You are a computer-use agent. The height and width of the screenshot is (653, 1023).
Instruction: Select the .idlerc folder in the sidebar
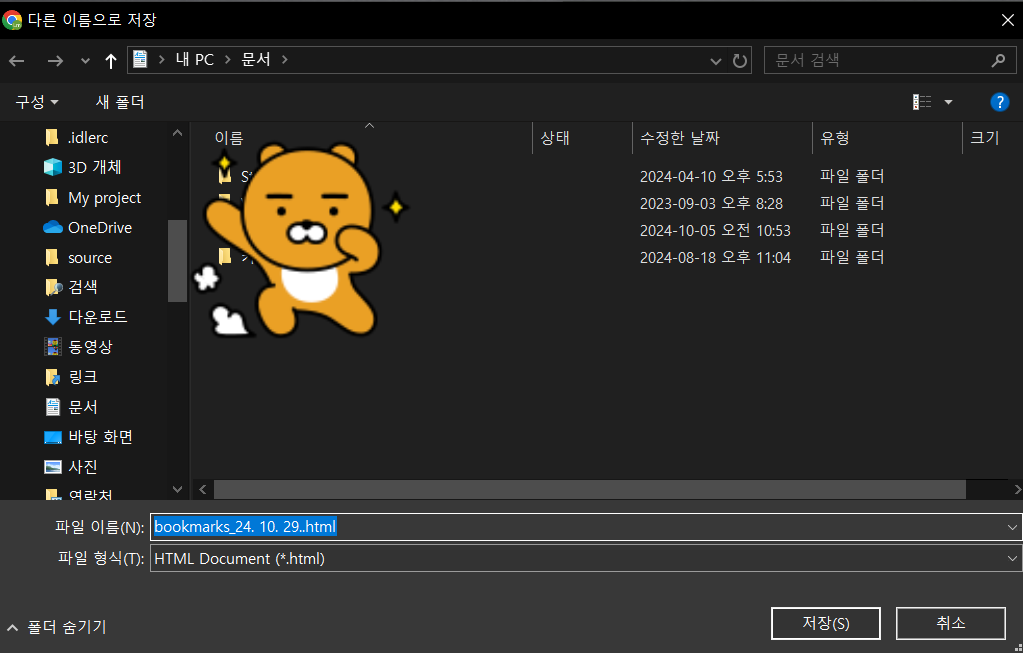pos(88,138)
